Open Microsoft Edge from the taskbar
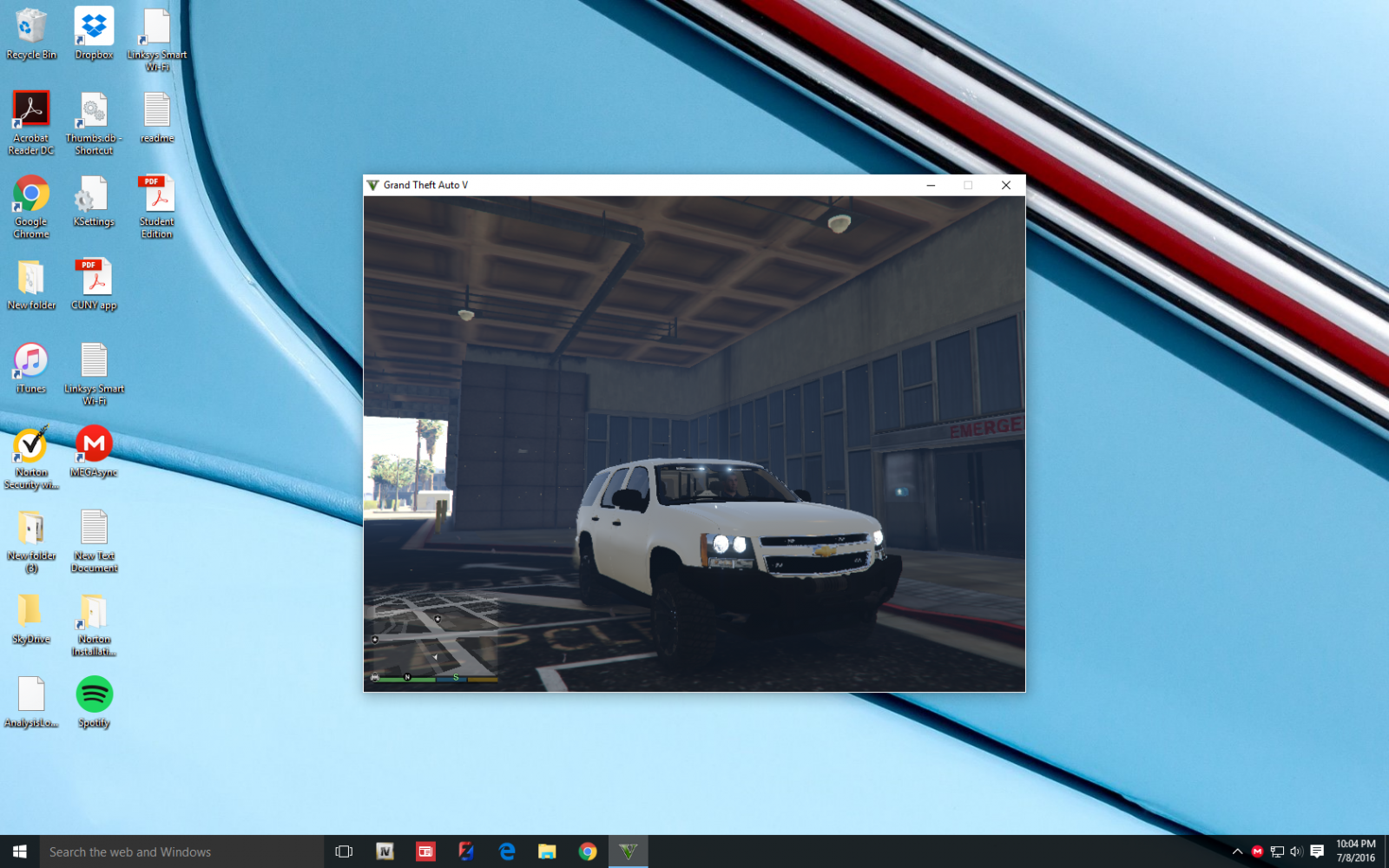1389x868 pixels. pos(507,852)
